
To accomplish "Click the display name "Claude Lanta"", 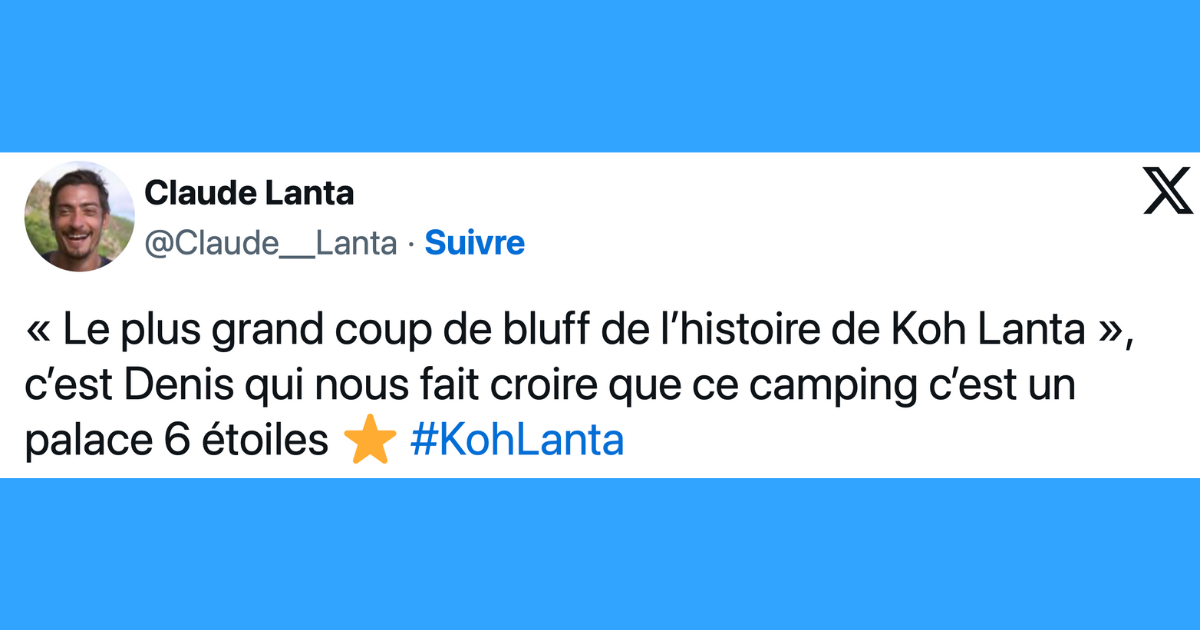I will click(x=250, y=194).
